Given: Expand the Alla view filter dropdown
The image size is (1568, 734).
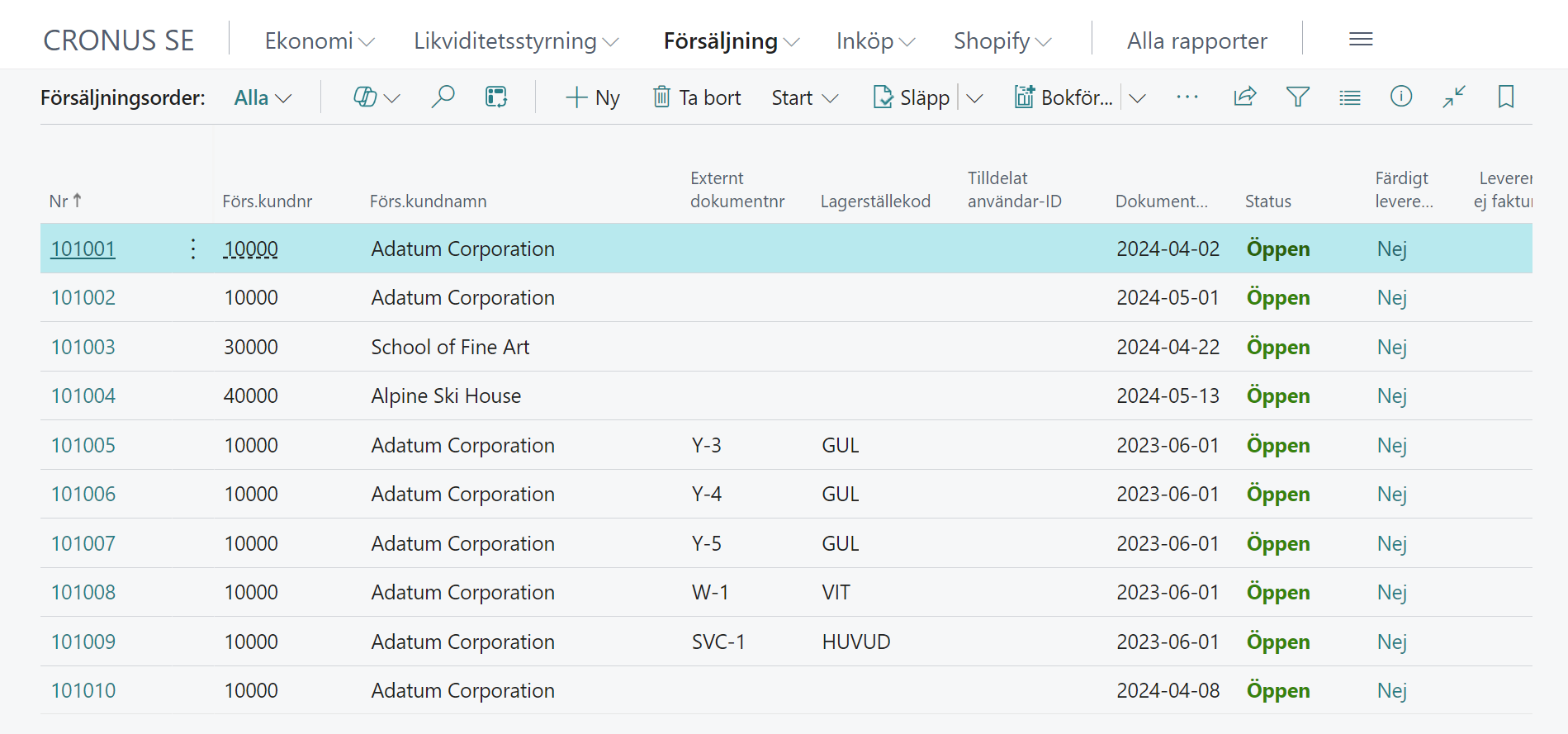Looking at the screenshot, I should (263, 97).
